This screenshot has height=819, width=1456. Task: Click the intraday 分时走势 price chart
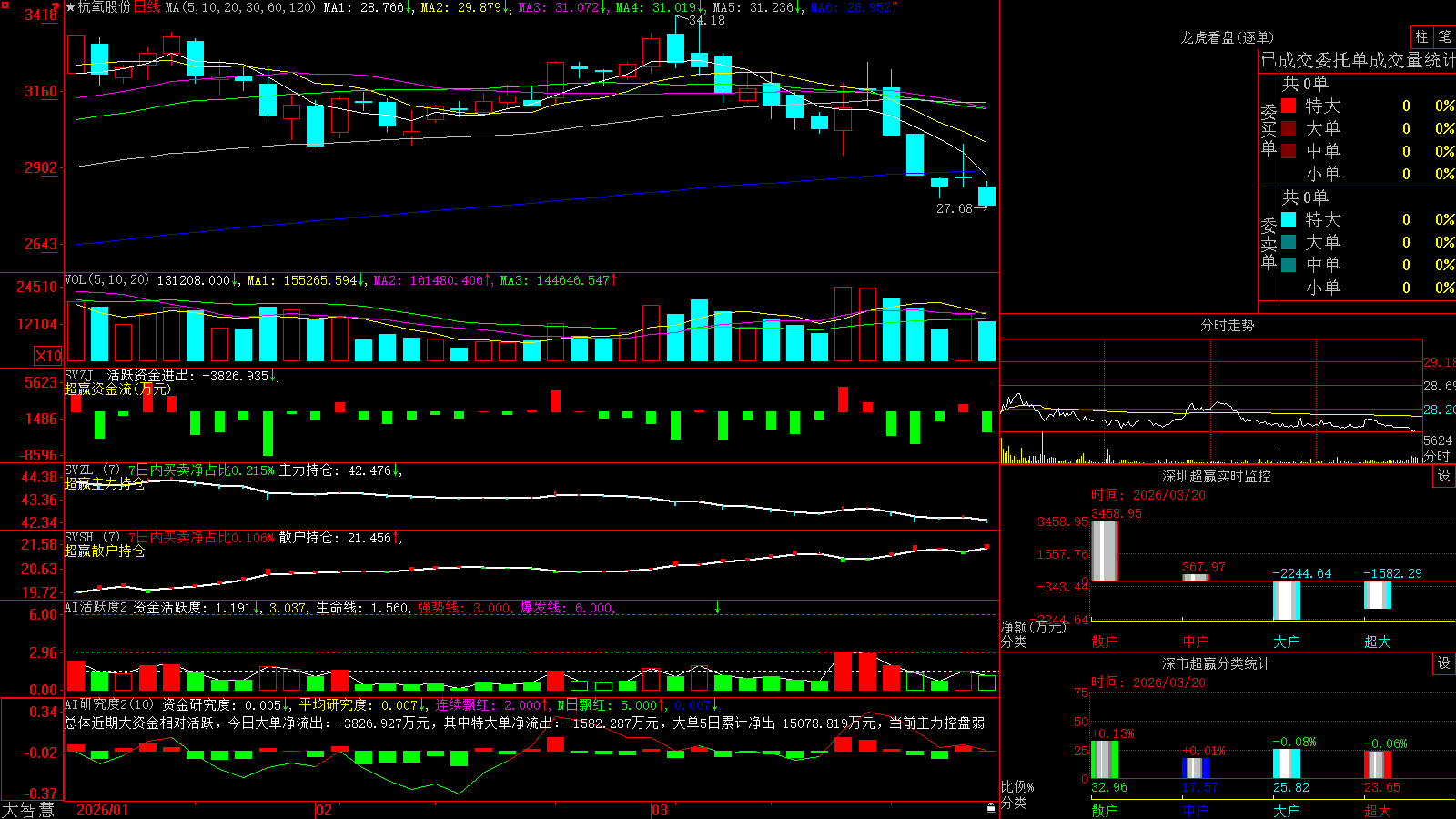pyautogui.click(x=1211, y=385)
